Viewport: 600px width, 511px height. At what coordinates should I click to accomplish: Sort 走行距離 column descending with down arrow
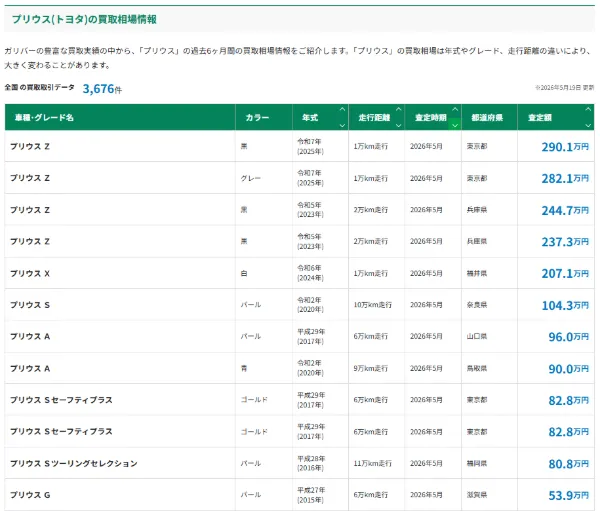(398, 125)
